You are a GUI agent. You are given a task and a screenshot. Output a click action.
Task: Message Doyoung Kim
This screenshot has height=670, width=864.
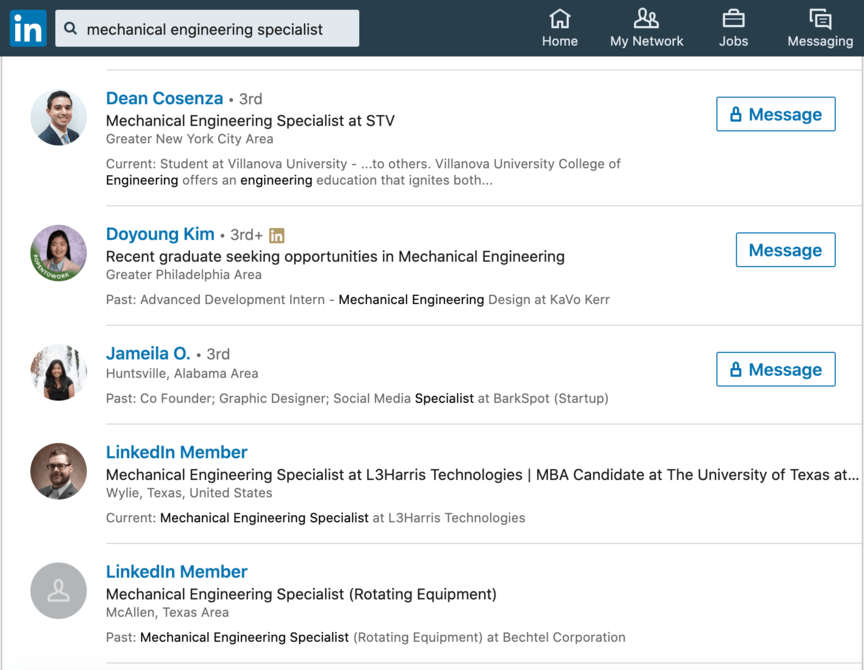coord(785,250)
